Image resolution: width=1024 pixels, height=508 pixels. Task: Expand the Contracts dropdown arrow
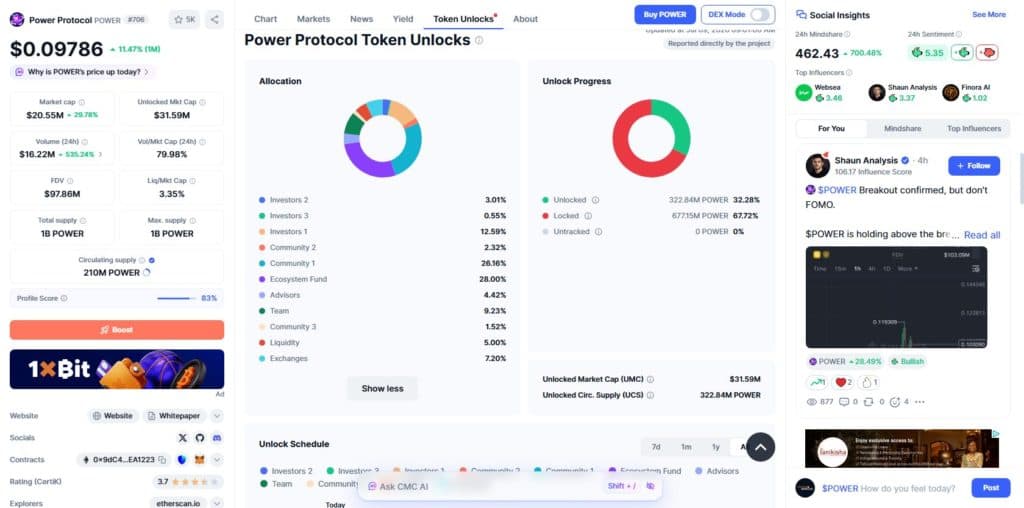(x=217, y=460)
